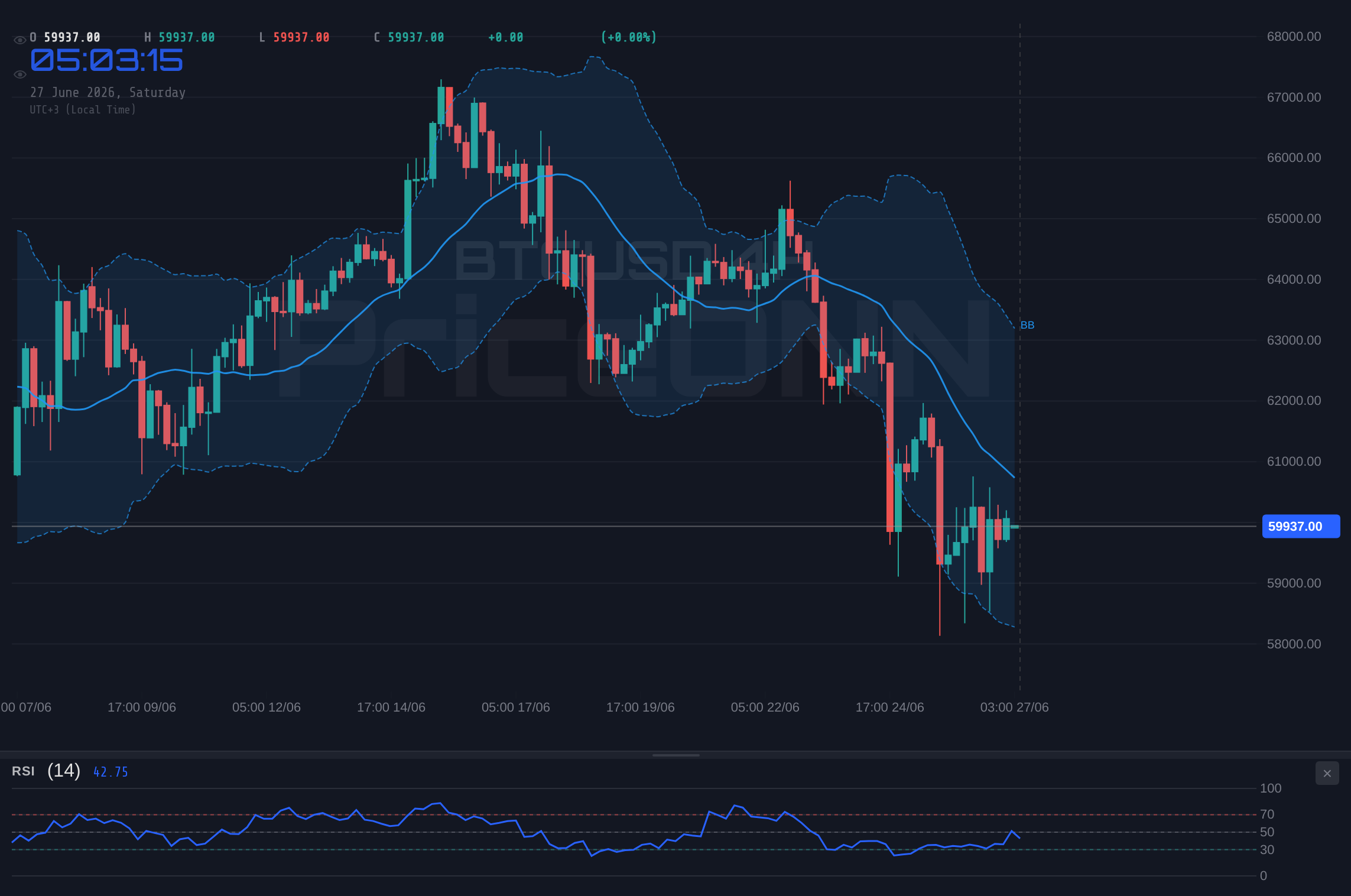Click the 65000.00 price axis label
This screenshot has width=1351, height=896.
coord(1294,219)
